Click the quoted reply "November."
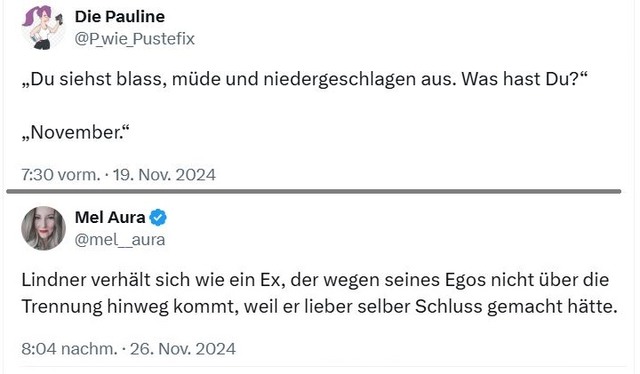640x374 pixels. point(76,132)
